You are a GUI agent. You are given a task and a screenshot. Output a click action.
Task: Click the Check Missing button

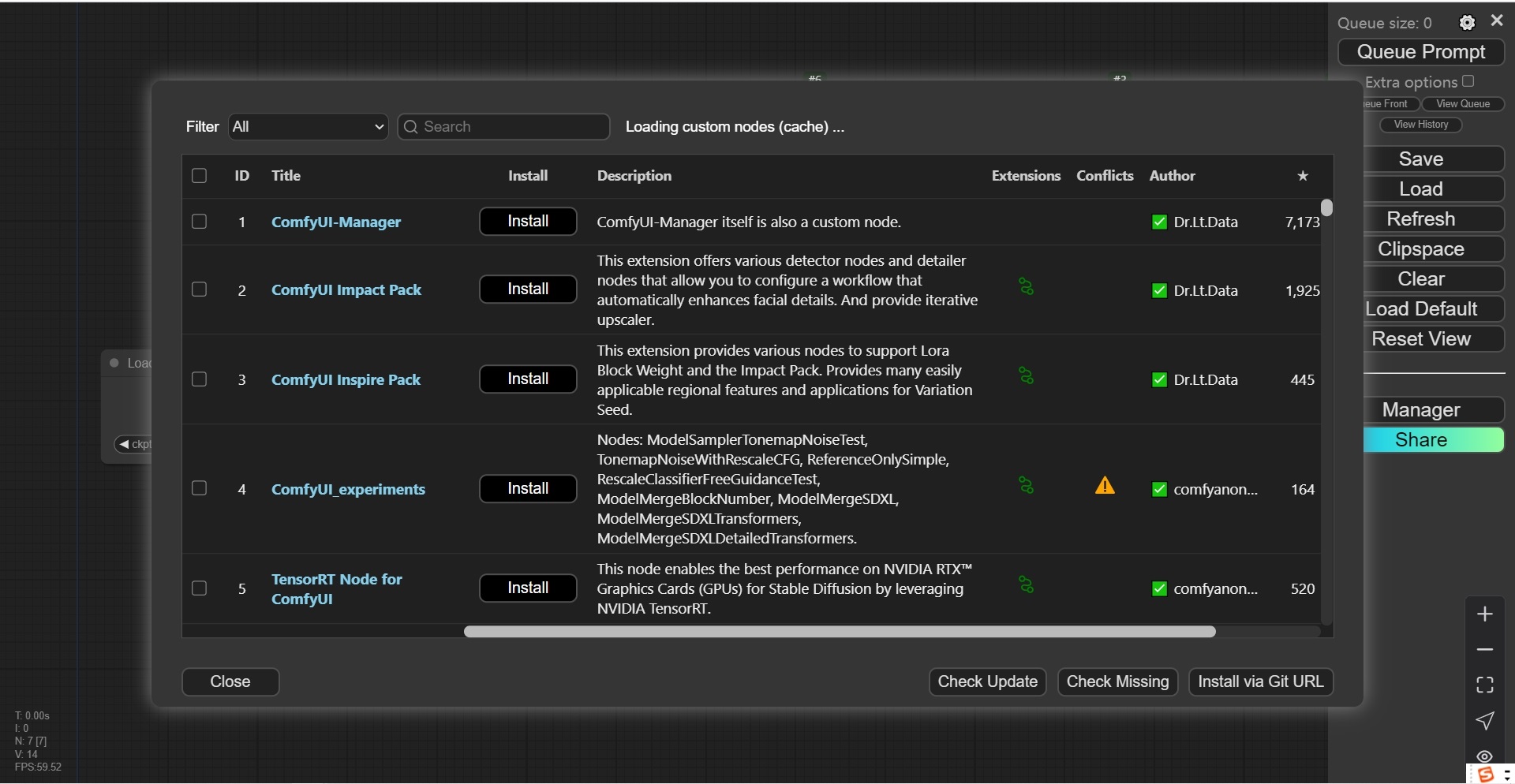point(1117,682)
